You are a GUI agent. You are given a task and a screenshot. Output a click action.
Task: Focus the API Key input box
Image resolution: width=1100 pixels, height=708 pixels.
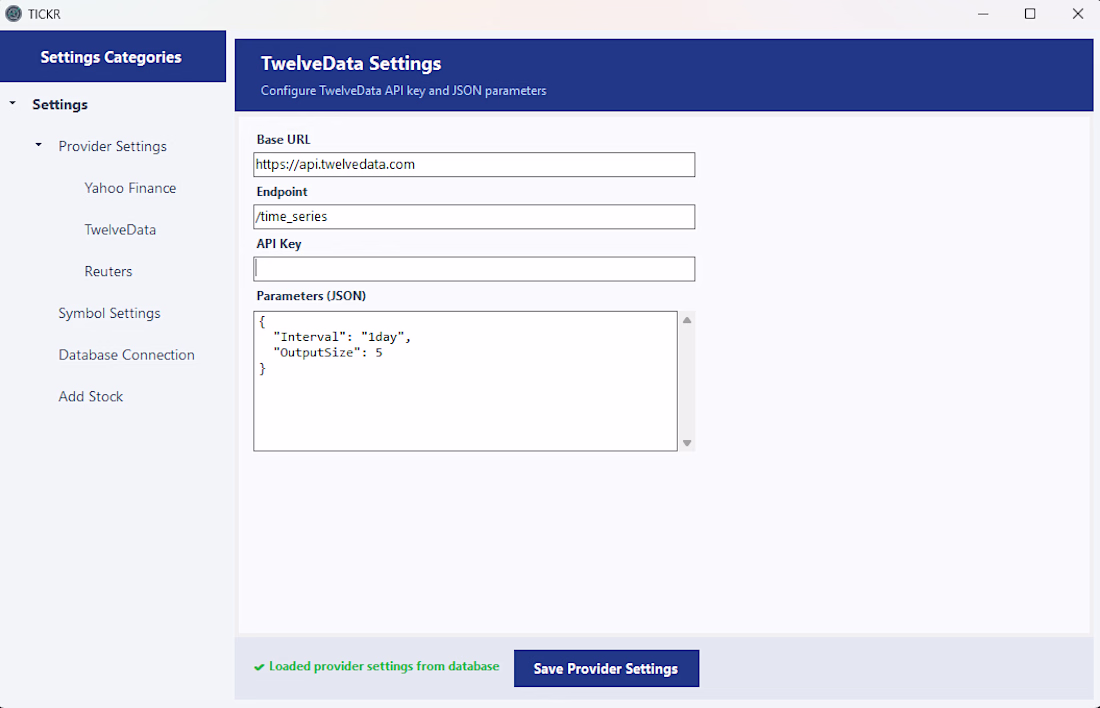coord(474,269)
